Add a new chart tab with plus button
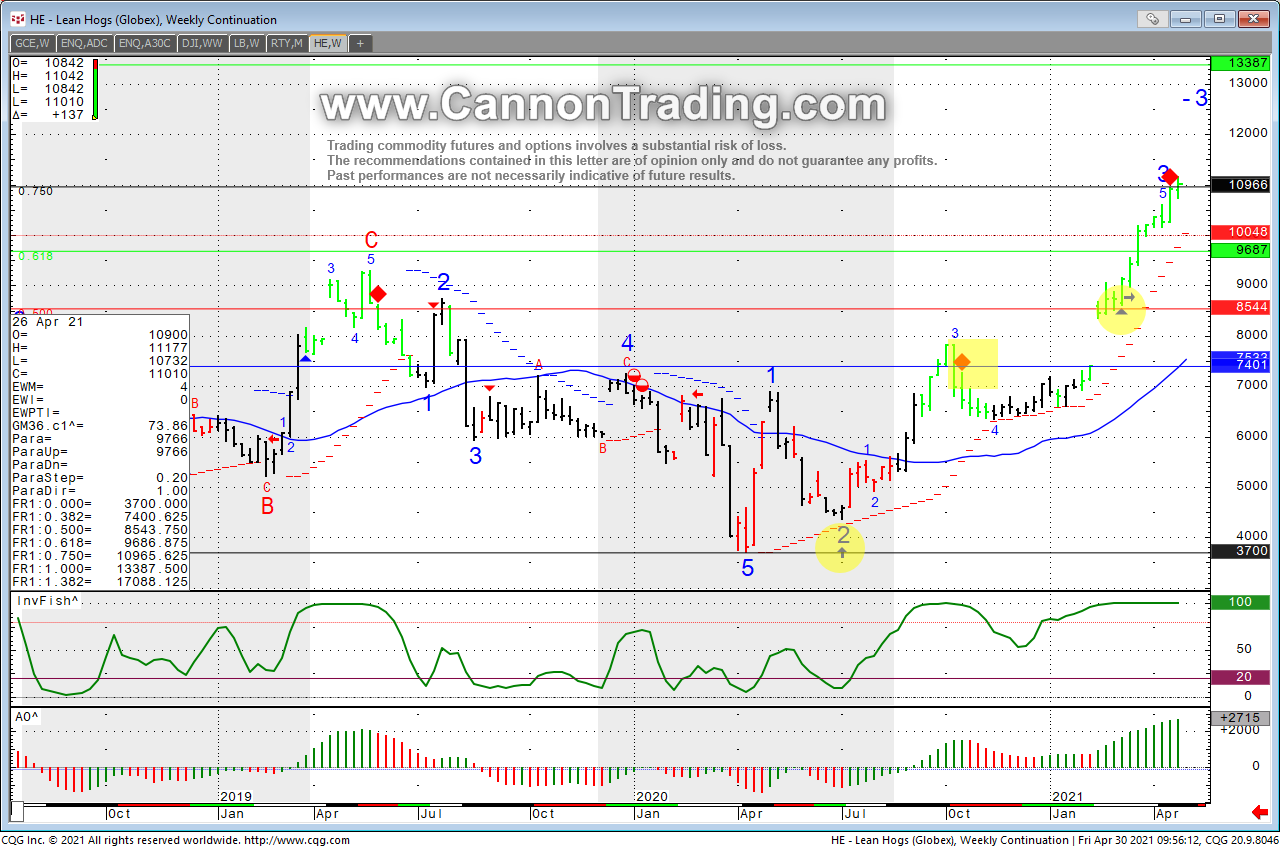 (360, 43)
